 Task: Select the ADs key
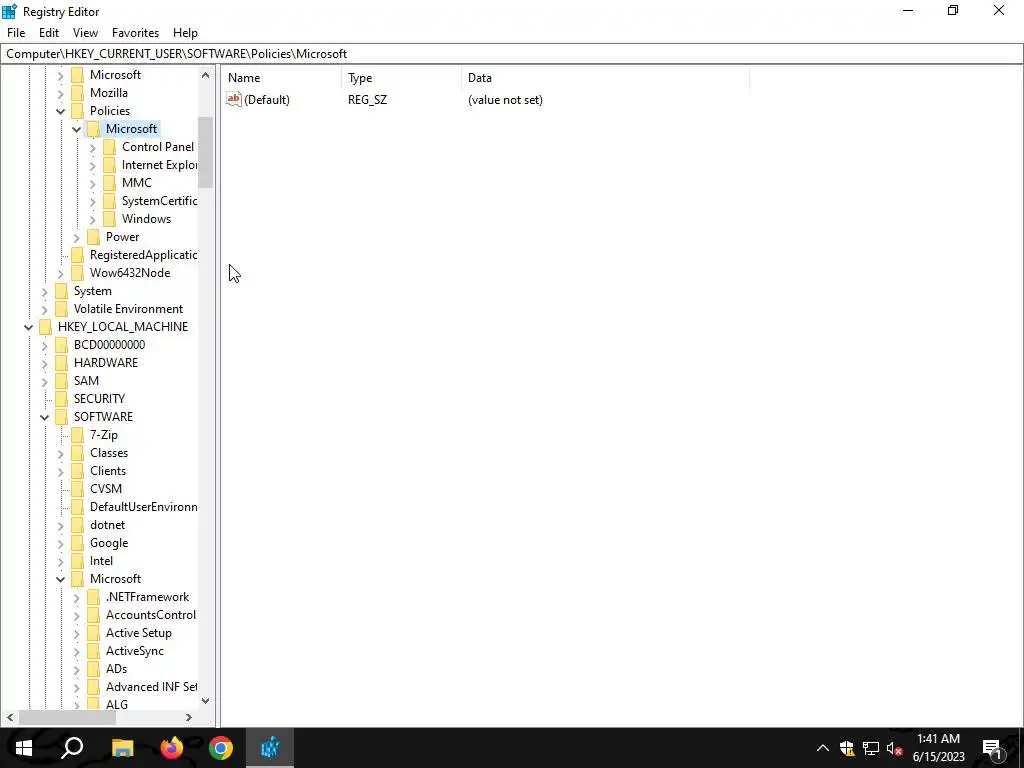pos(116,669)
